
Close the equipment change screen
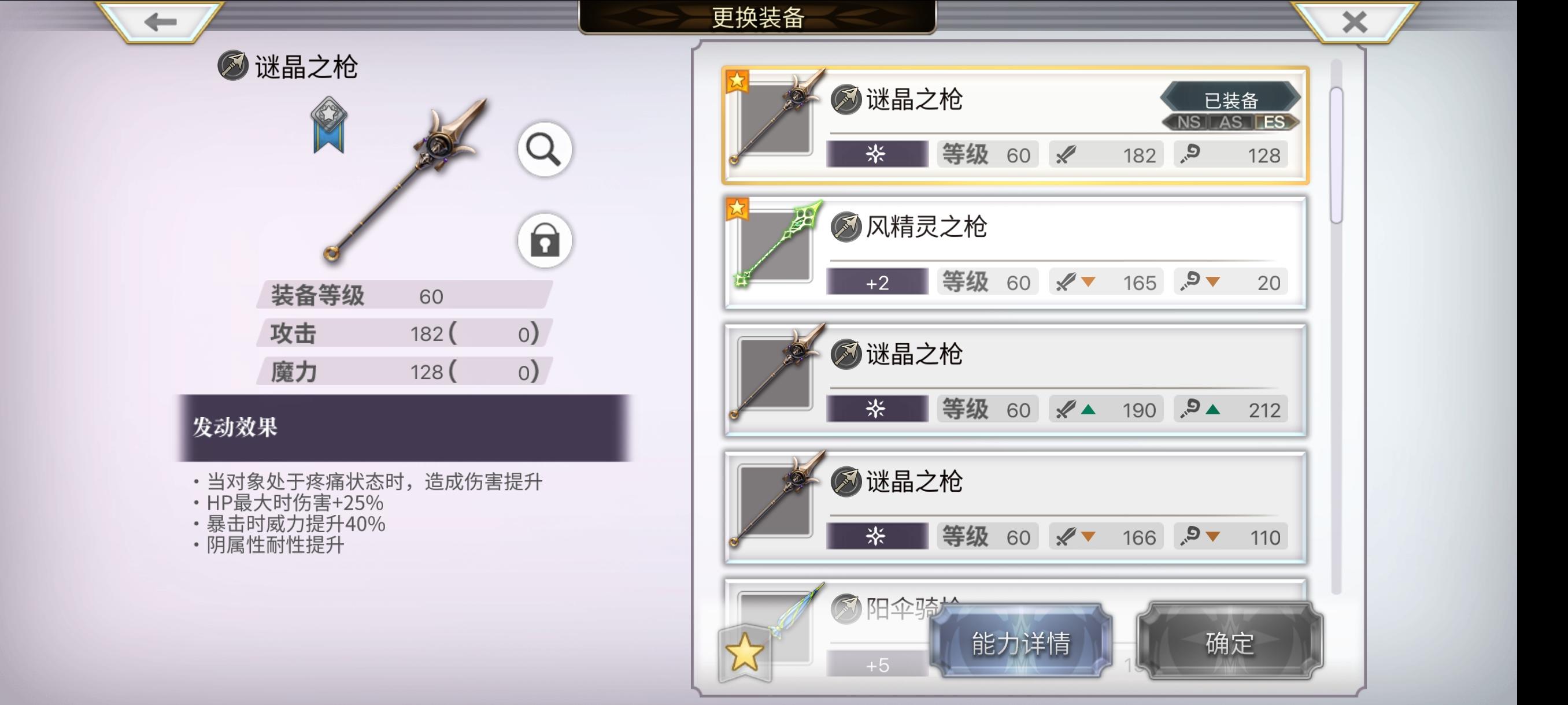point(1354,22)
